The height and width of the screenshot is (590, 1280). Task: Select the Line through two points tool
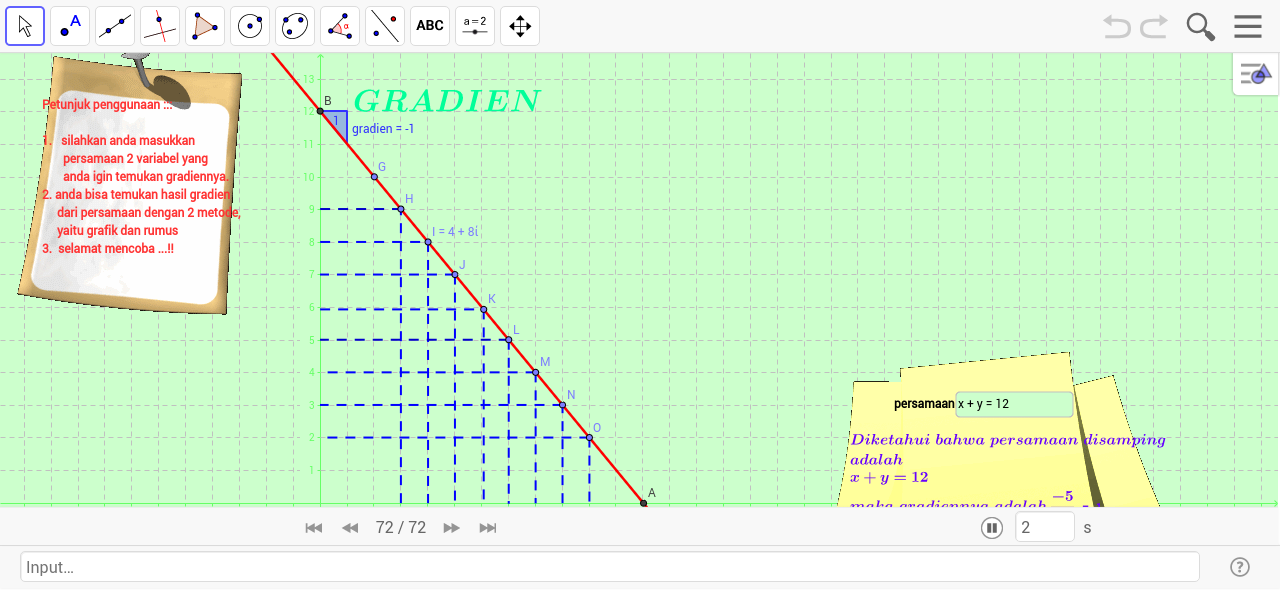click(x=115, y=26)
